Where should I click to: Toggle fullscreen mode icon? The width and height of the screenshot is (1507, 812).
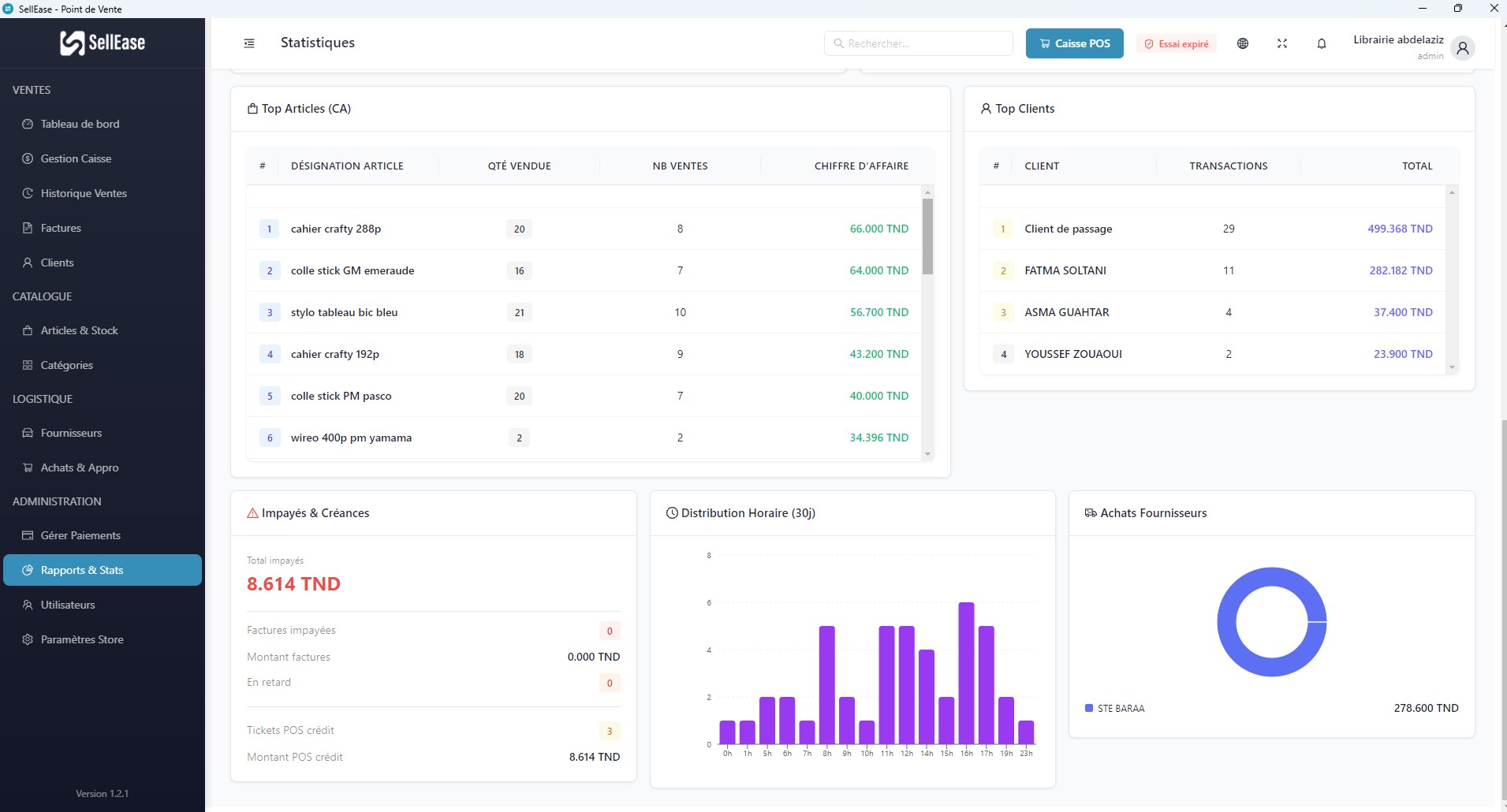coord(1282,43)
